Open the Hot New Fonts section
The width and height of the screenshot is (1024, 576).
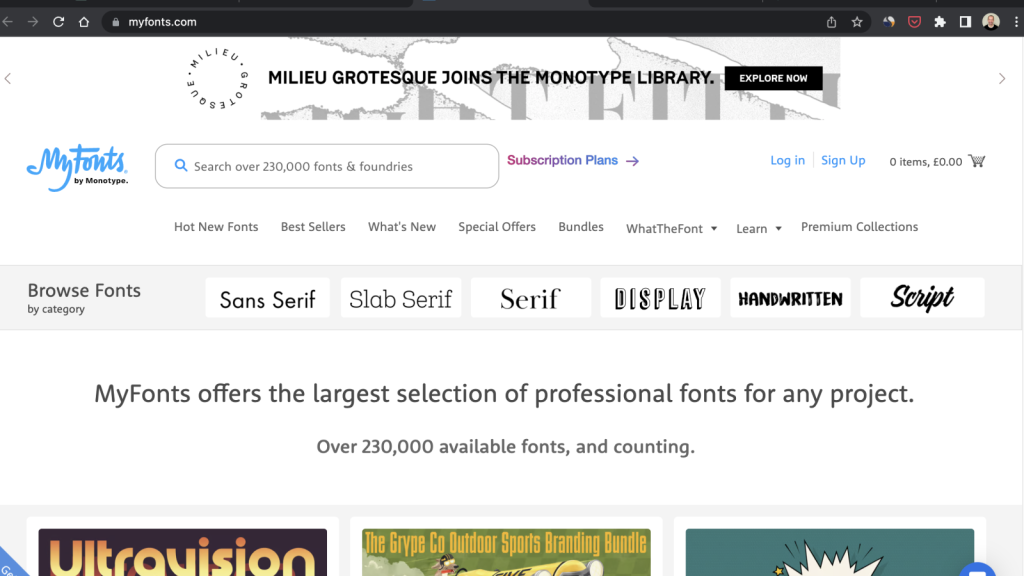216,227
